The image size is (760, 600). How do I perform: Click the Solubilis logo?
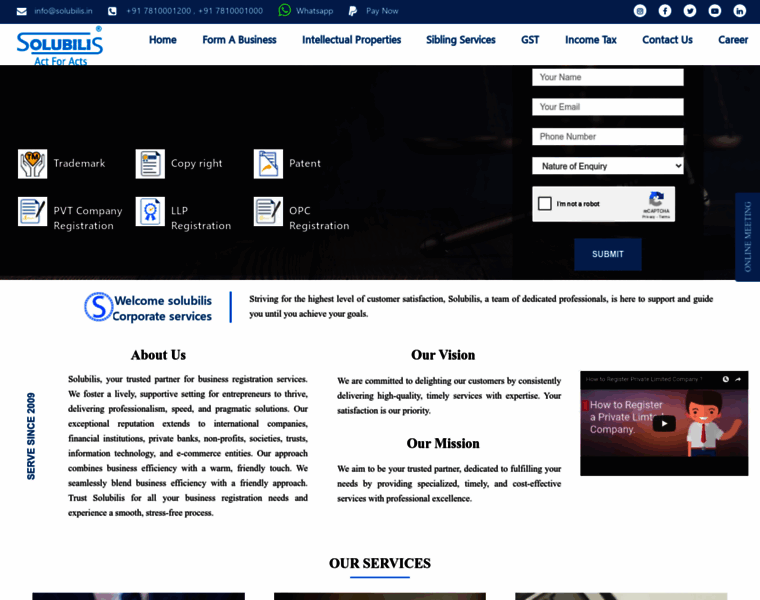coord(60,46)
